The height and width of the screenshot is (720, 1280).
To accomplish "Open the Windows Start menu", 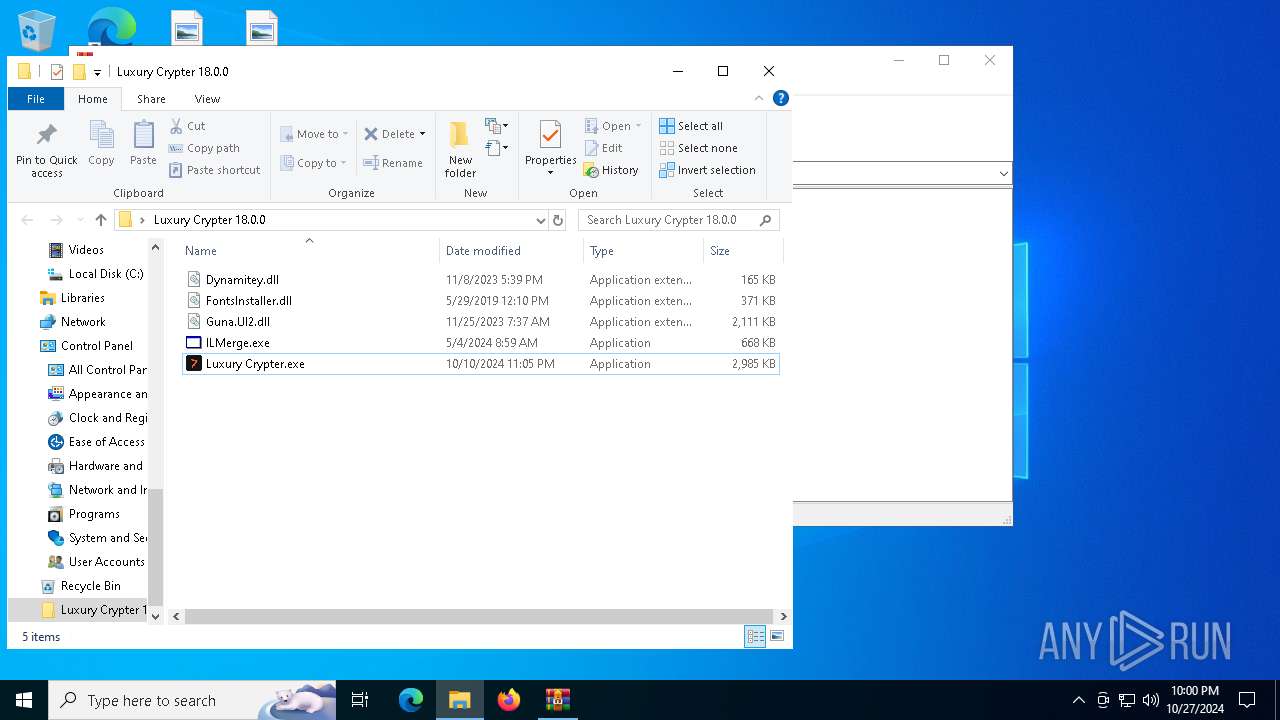I will pos(24,700).
